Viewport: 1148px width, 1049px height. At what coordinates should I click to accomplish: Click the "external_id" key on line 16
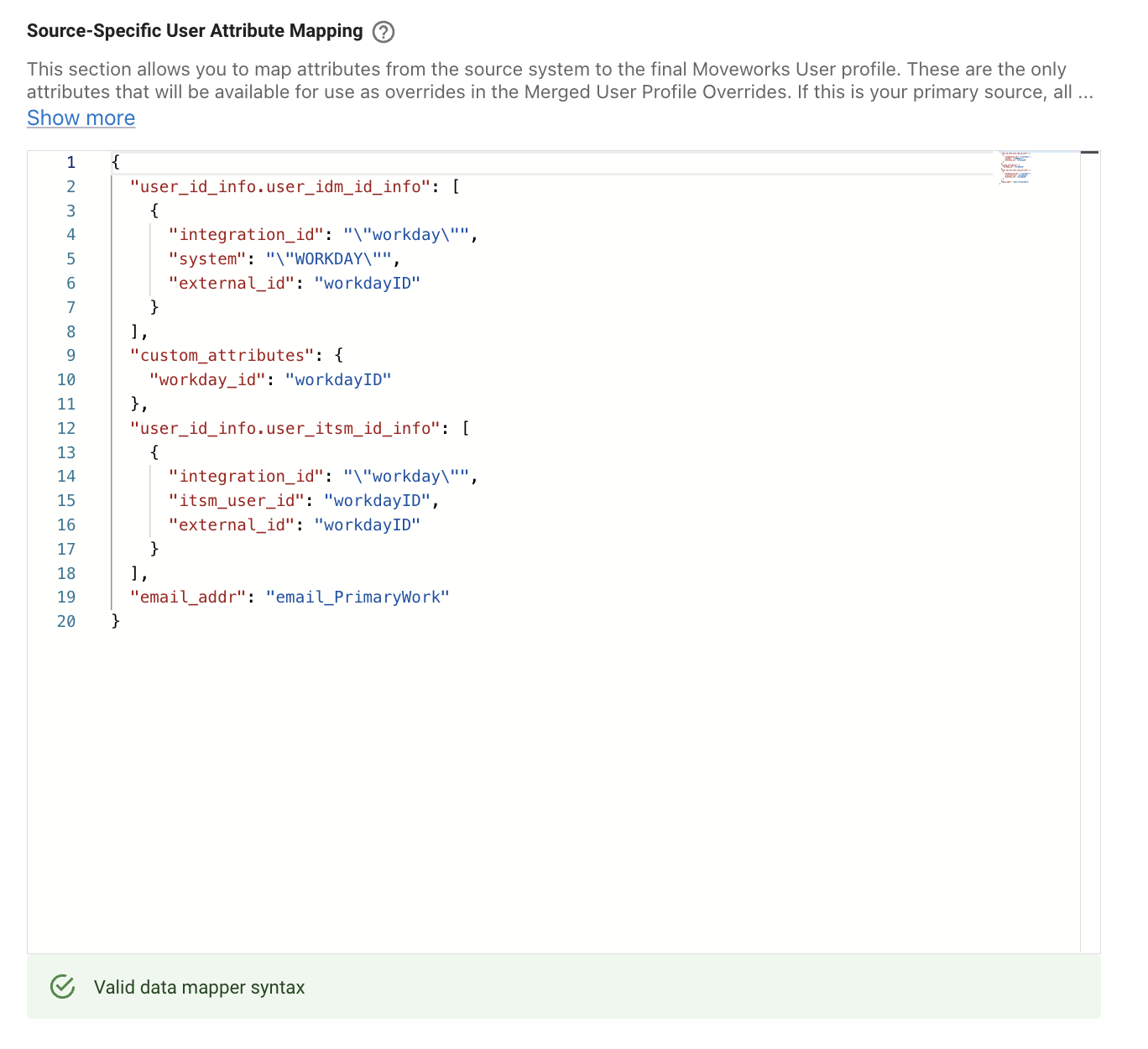click(232, 525)
